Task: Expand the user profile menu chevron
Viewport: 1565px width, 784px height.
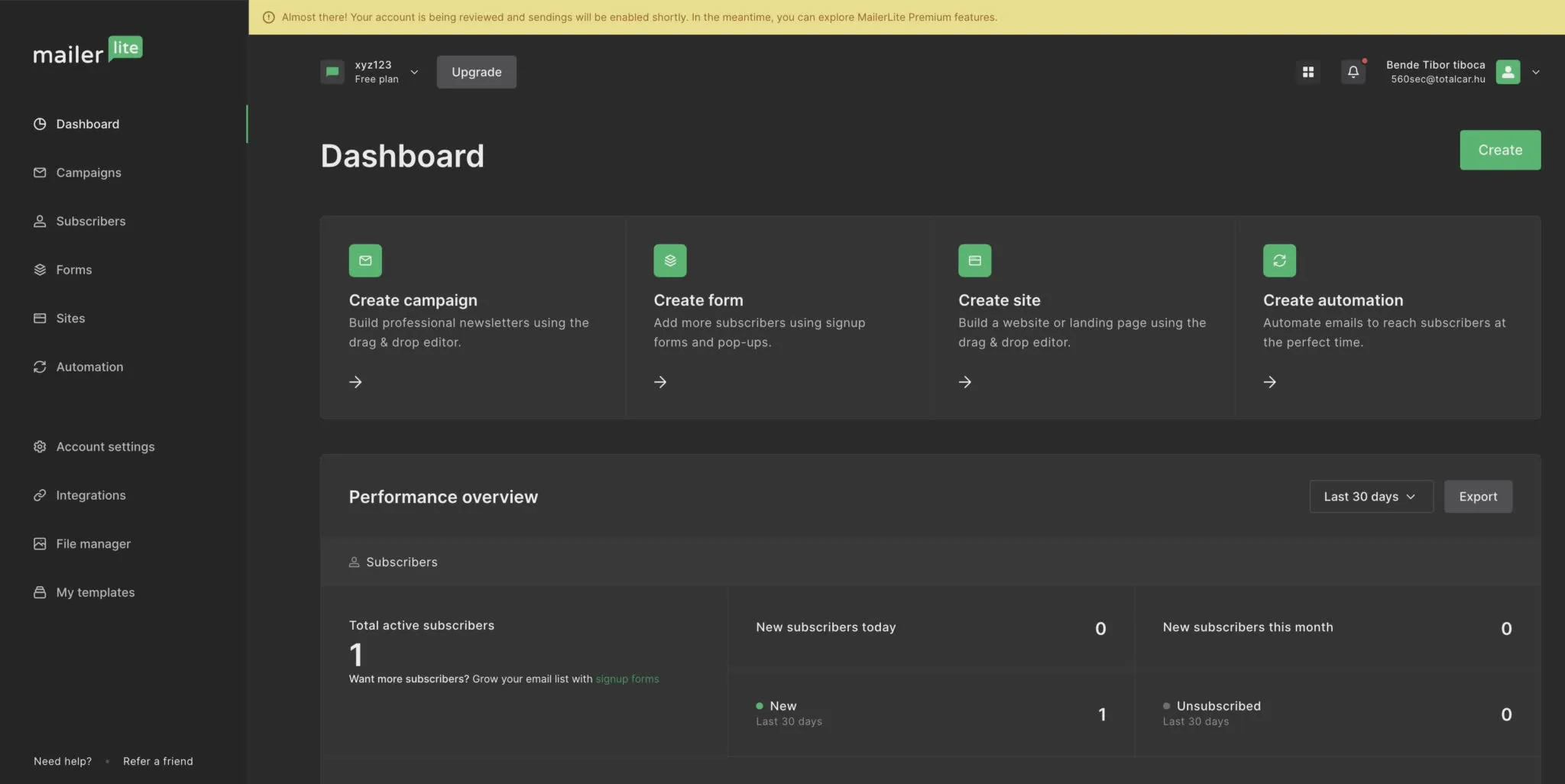Action: click(1535, 72)
